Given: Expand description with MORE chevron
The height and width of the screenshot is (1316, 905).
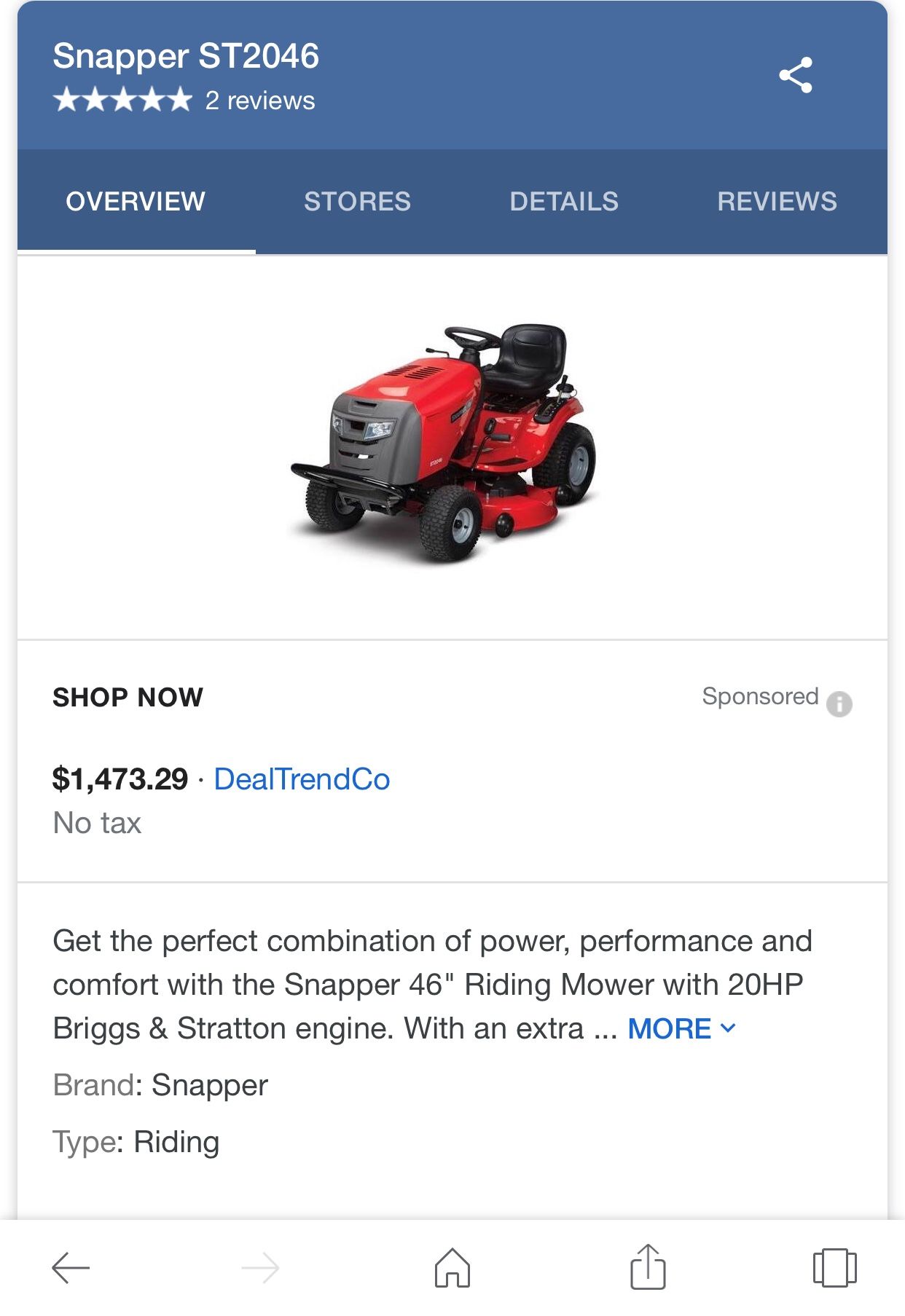Looking at the screenshot, I should tap(683, 1028).
